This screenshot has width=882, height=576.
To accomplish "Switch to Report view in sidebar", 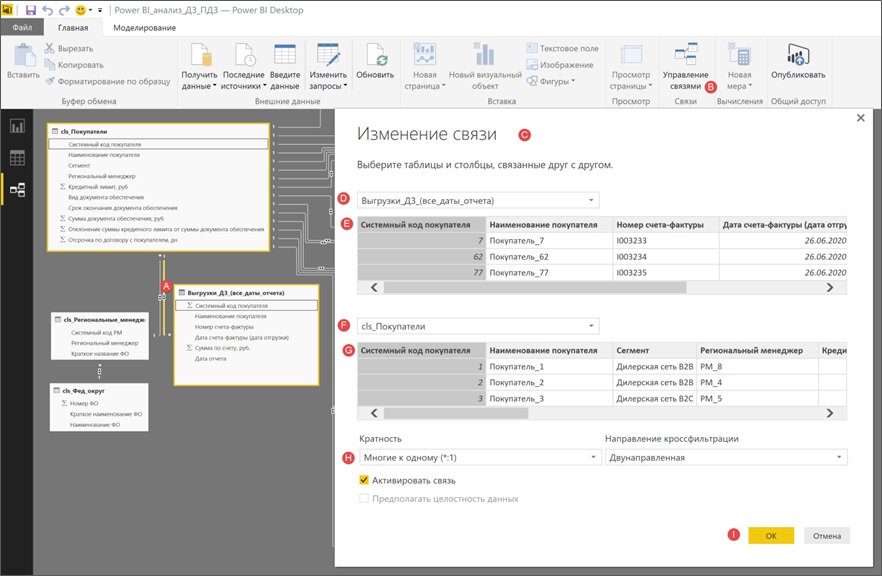I will click(17, 127).
